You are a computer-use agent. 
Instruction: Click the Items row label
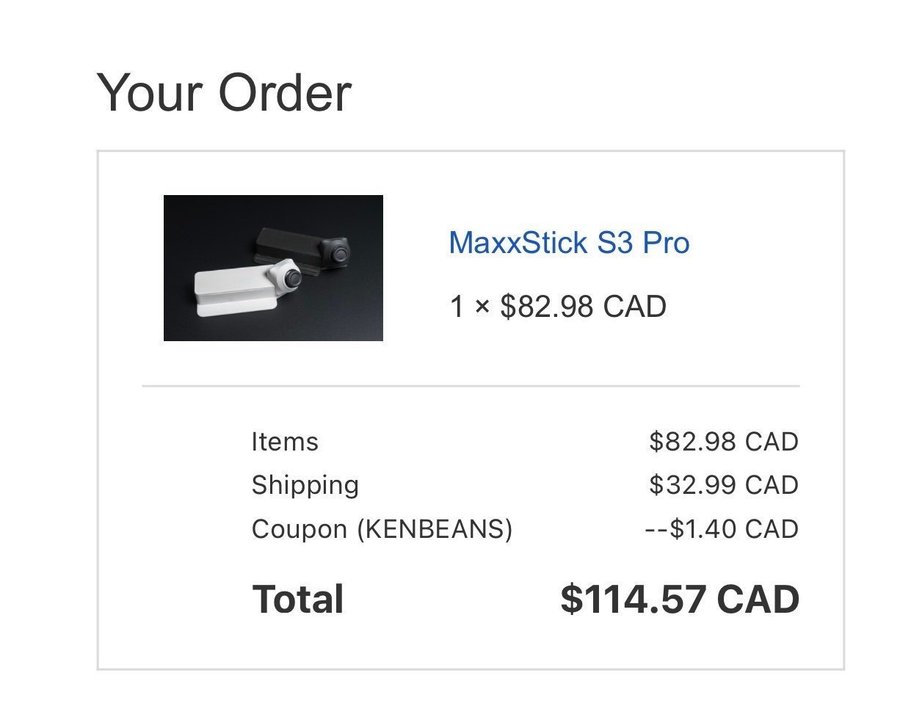[x=285, y=442]
